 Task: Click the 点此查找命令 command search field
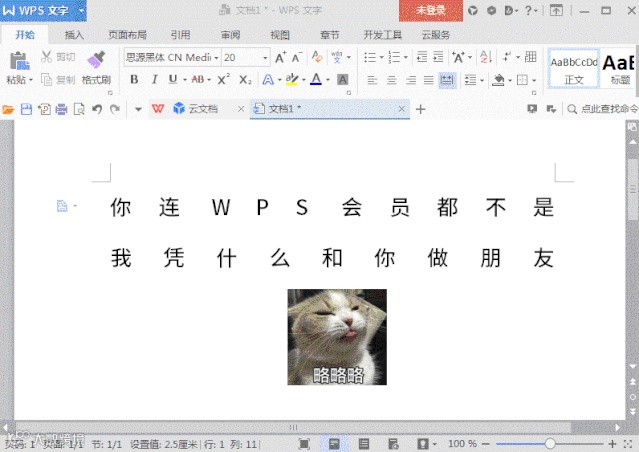coord(602,109)
